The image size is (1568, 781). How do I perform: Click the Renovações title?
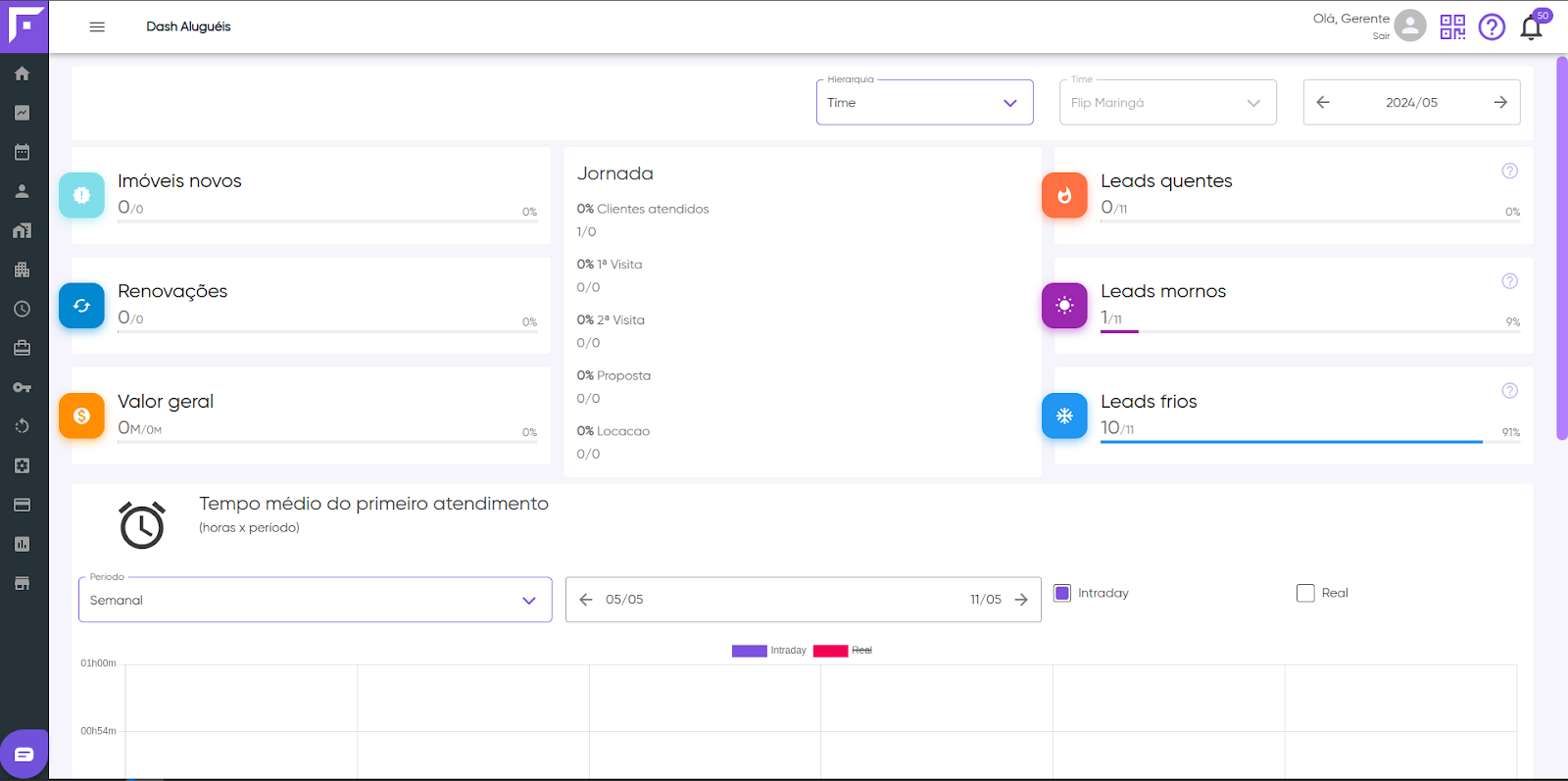[172, 291]
